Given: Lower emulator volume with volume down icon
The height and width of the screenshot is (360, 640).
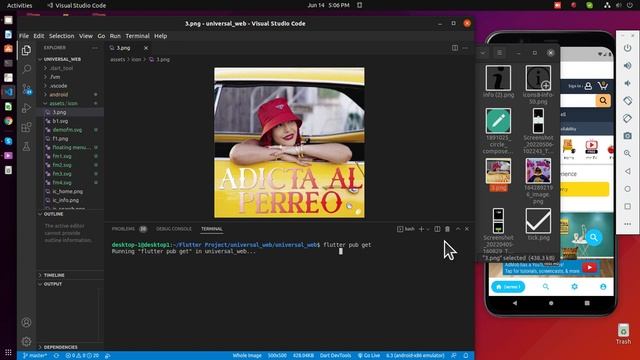Looking at the screenshot, I should (627, 83).
